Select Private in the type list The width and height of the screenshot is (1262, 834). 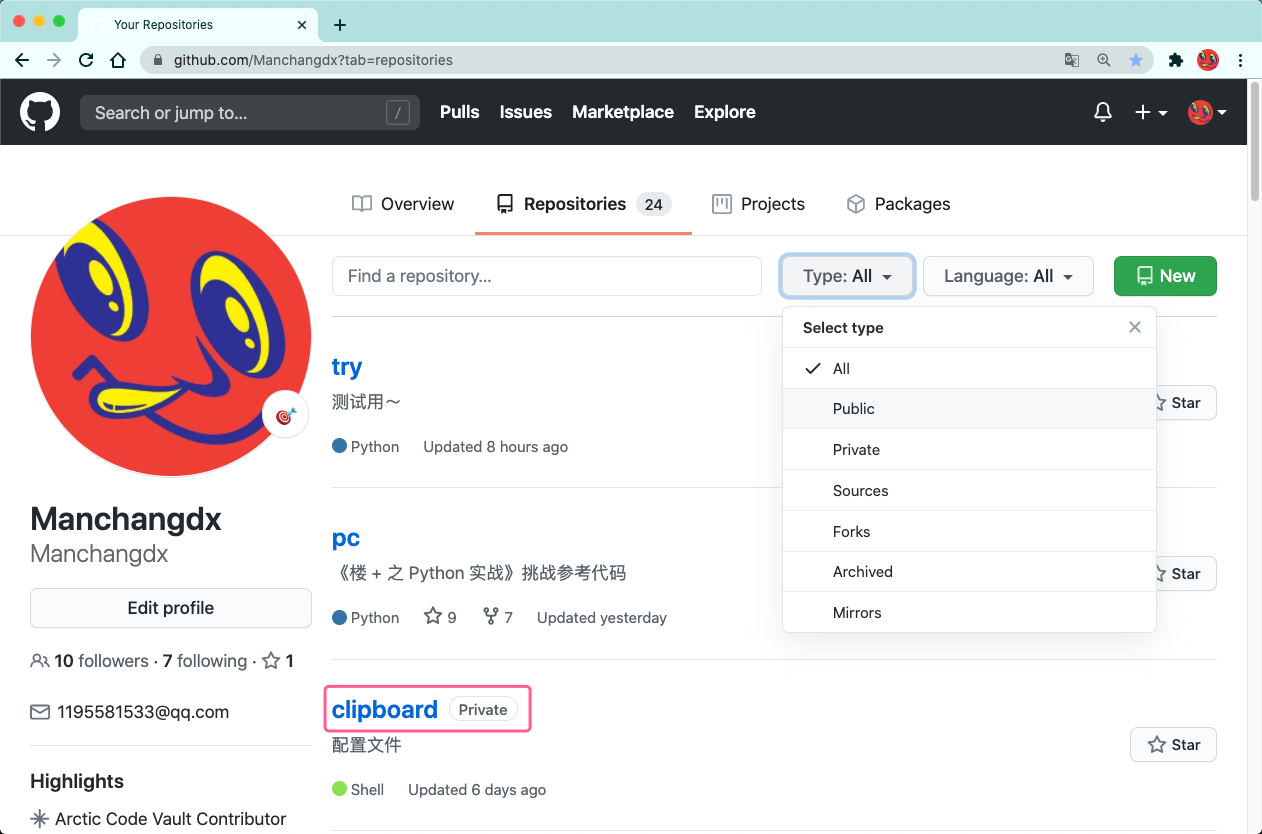(969, 450)
